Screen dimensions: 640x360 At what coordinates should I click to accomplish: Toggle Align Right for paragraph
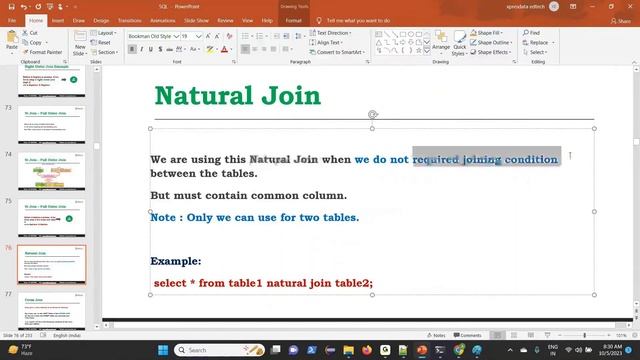[x=264, y=49]
